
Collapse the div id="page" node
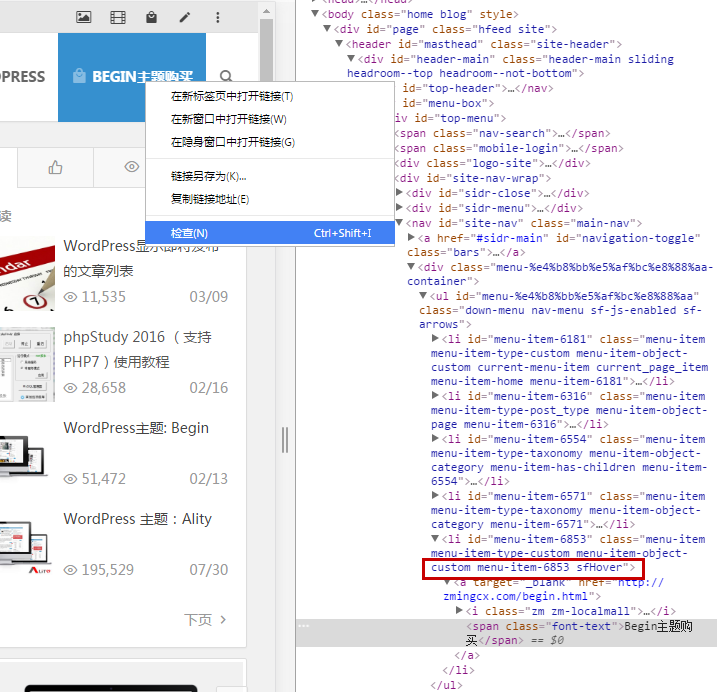coord(327,28)
